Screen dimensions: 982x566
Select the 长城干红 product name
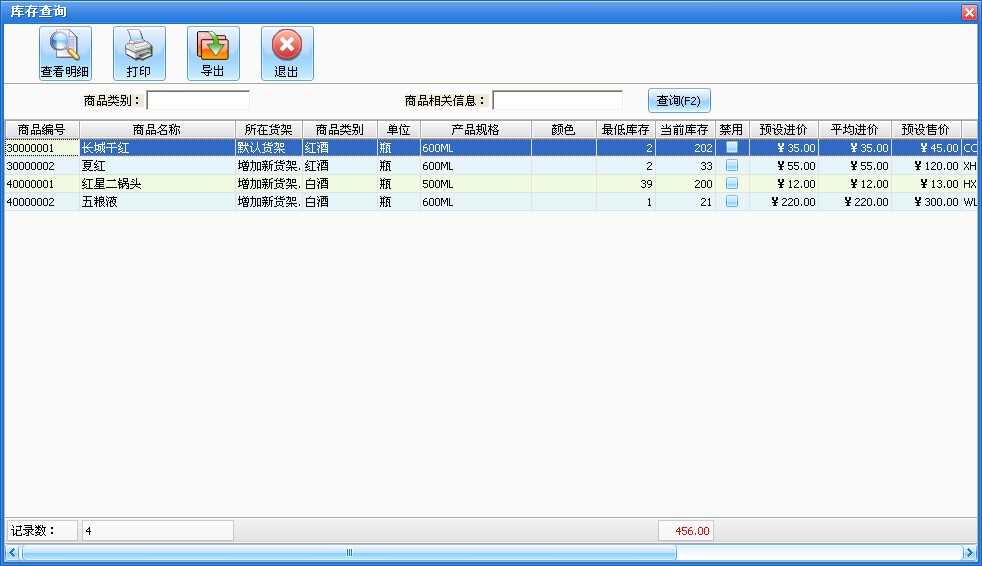pyautogui.click(x=157, y=148)
